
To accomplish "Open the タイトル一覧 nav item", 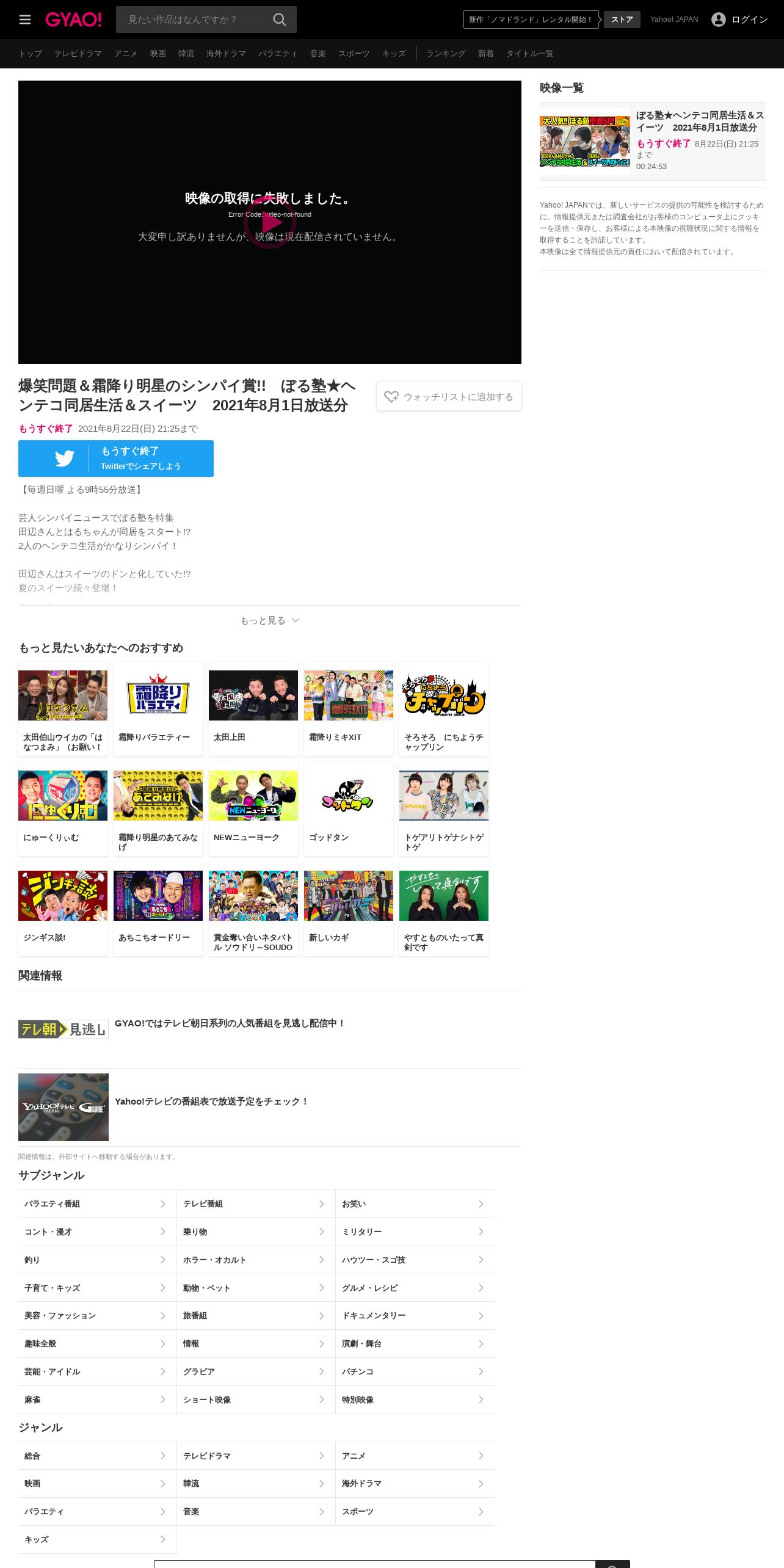I will click(530, 54).
